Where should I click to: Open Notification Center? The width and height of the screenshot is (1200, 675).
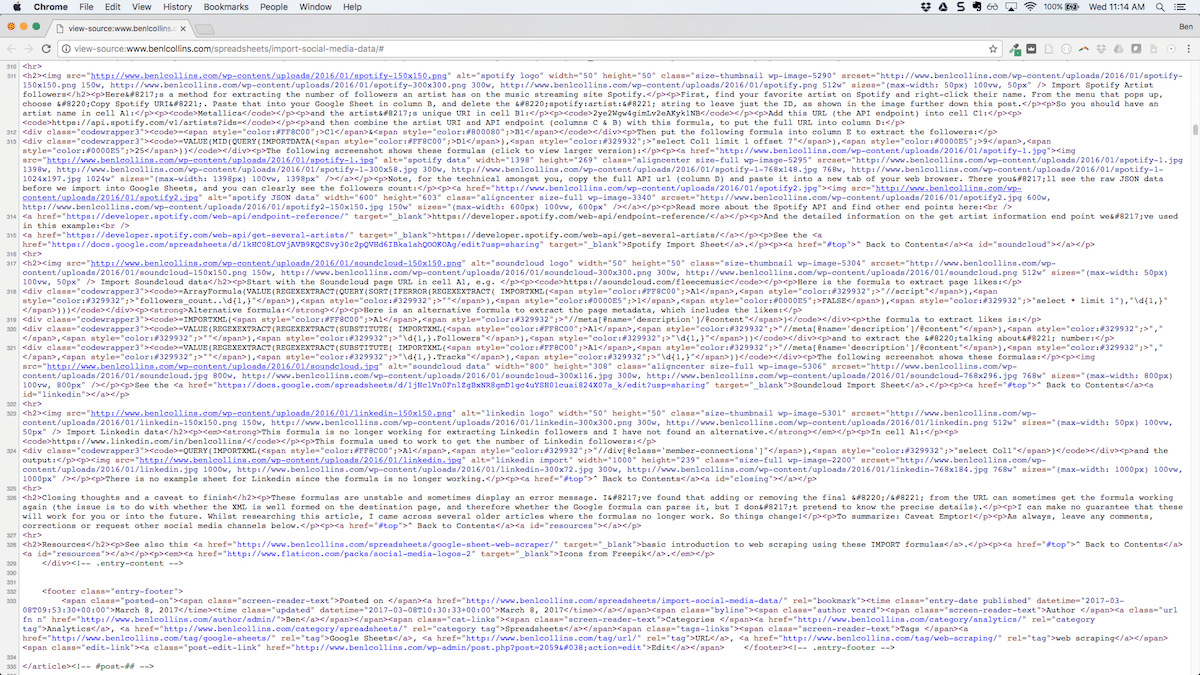pos(1180,7)
